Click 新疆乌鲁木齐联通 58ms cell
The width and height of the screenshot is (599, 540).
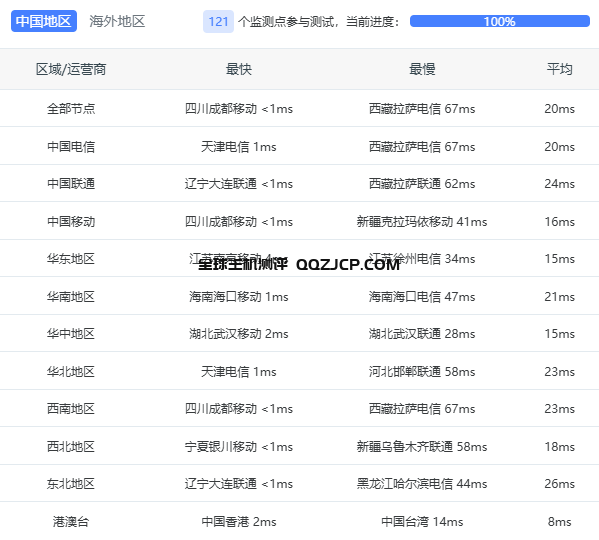(422, 446)
